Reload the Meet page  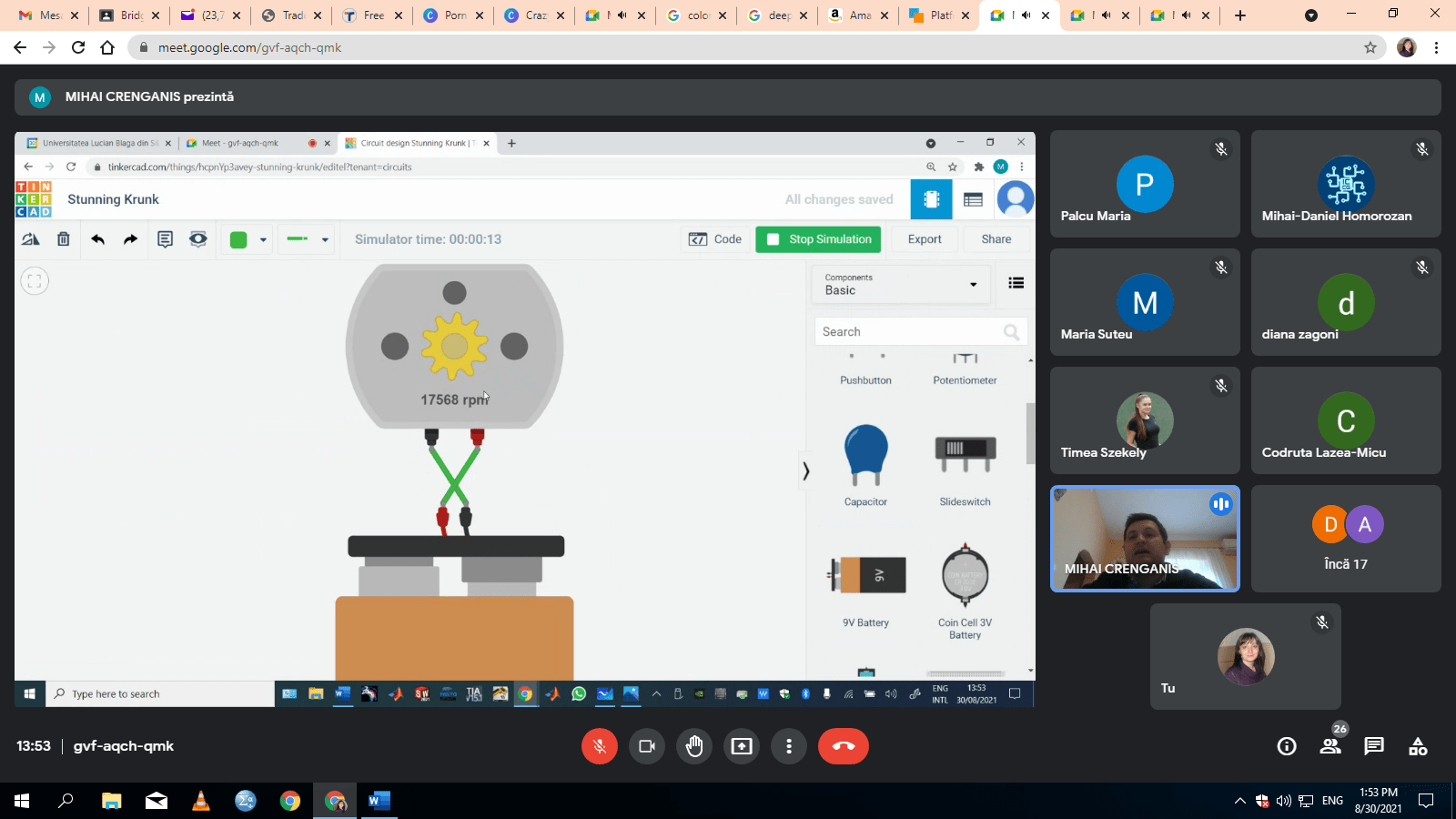pyautogui.click(x=78, y=47)
